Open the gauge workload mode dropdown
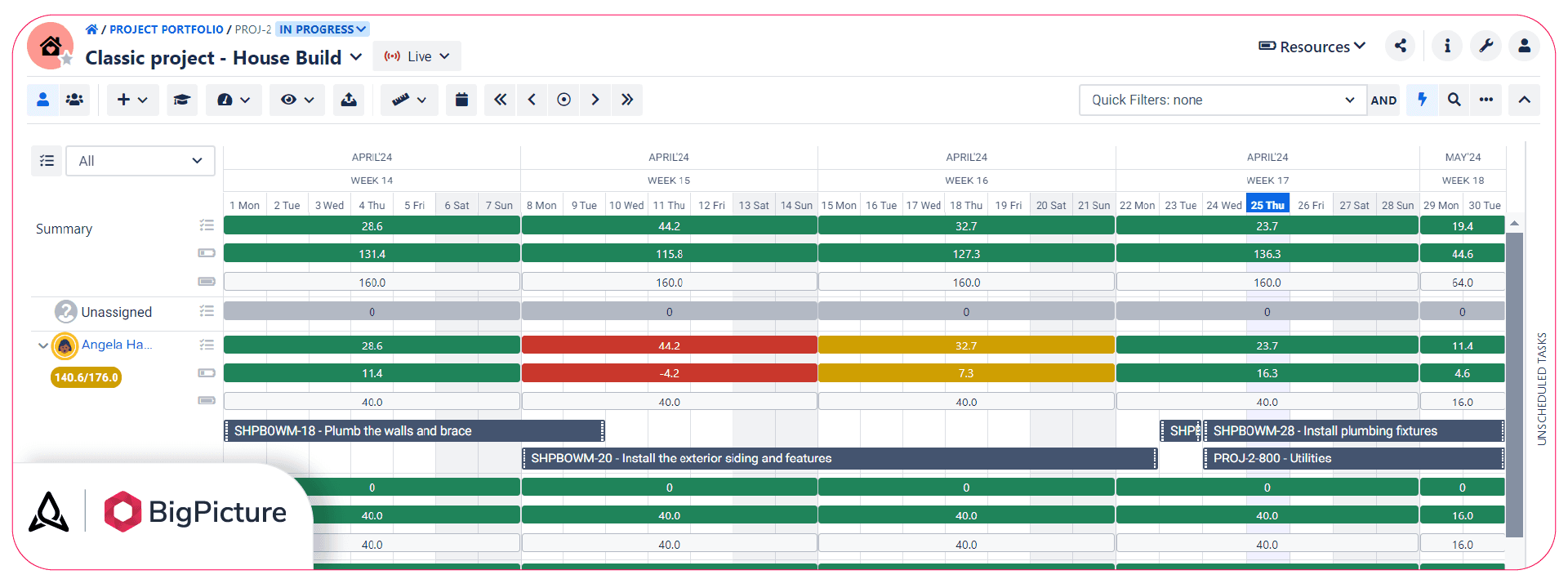The height and width of the screenshot is (588, 1568). click(x=234, y=100)
